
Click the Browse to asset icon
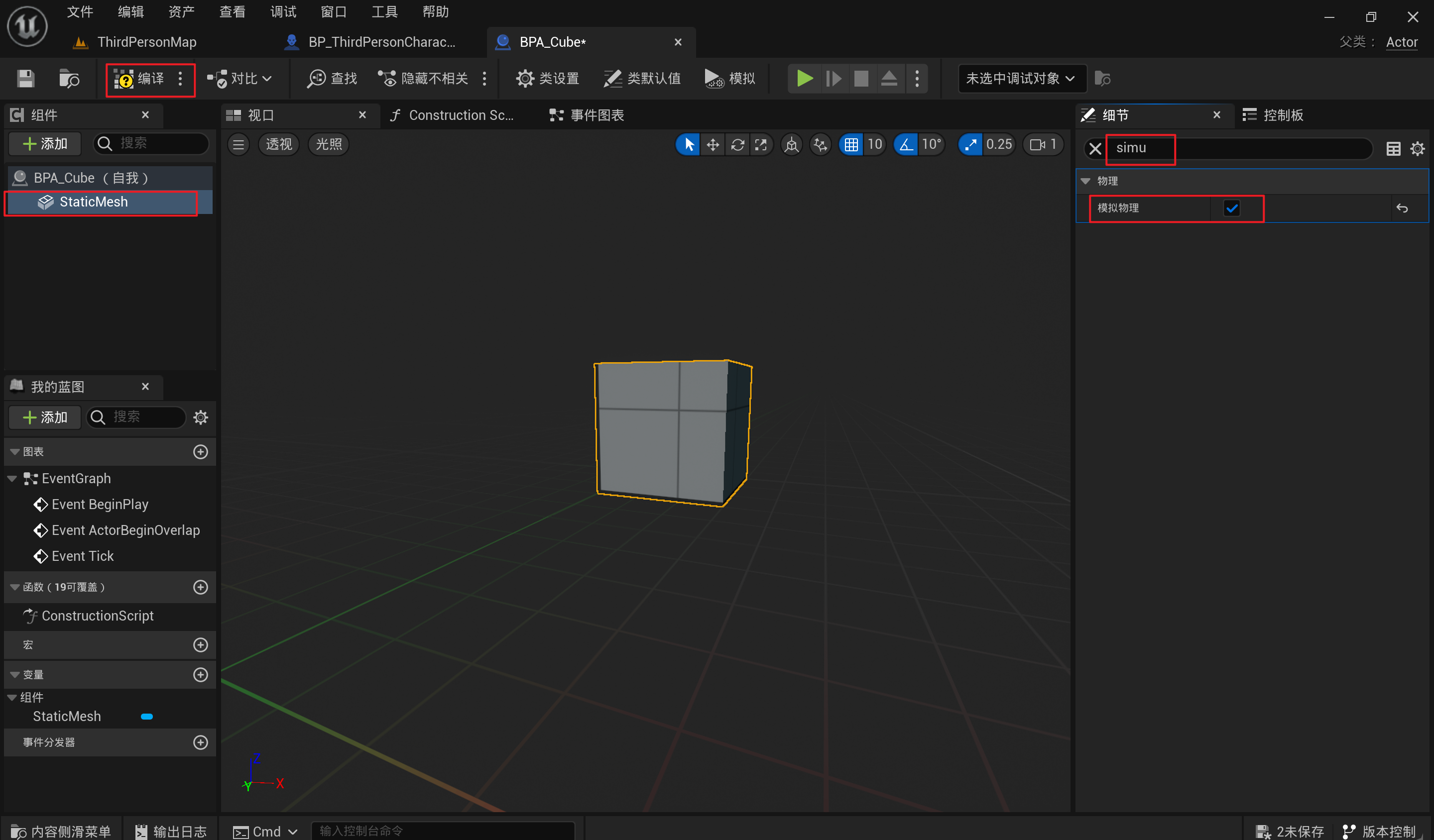coord(69,79)
